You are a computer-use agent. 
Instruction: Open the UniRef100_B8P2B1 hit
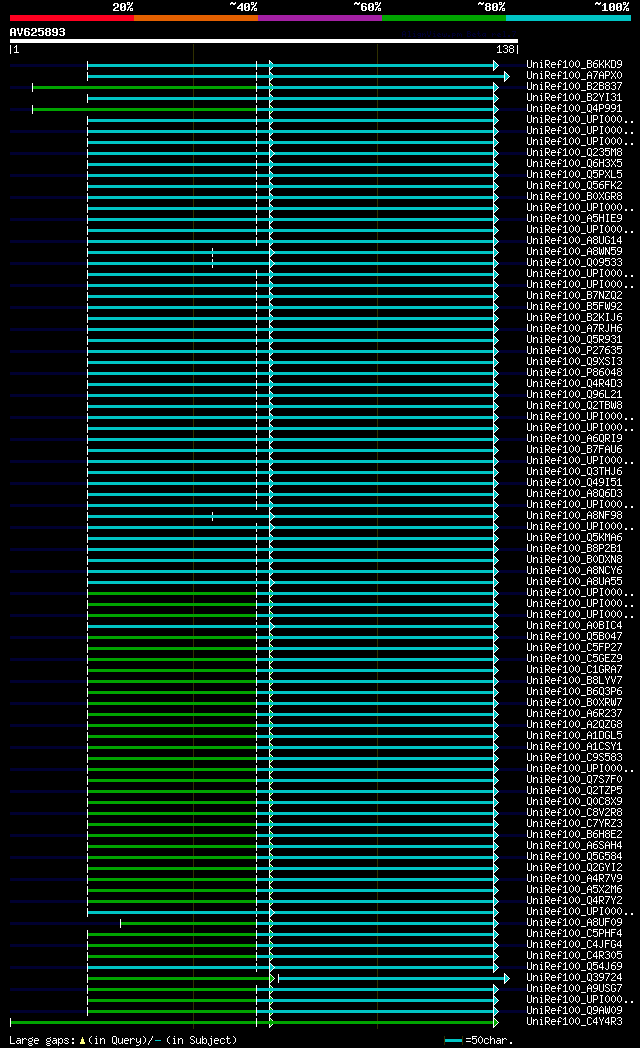(574, 549)
